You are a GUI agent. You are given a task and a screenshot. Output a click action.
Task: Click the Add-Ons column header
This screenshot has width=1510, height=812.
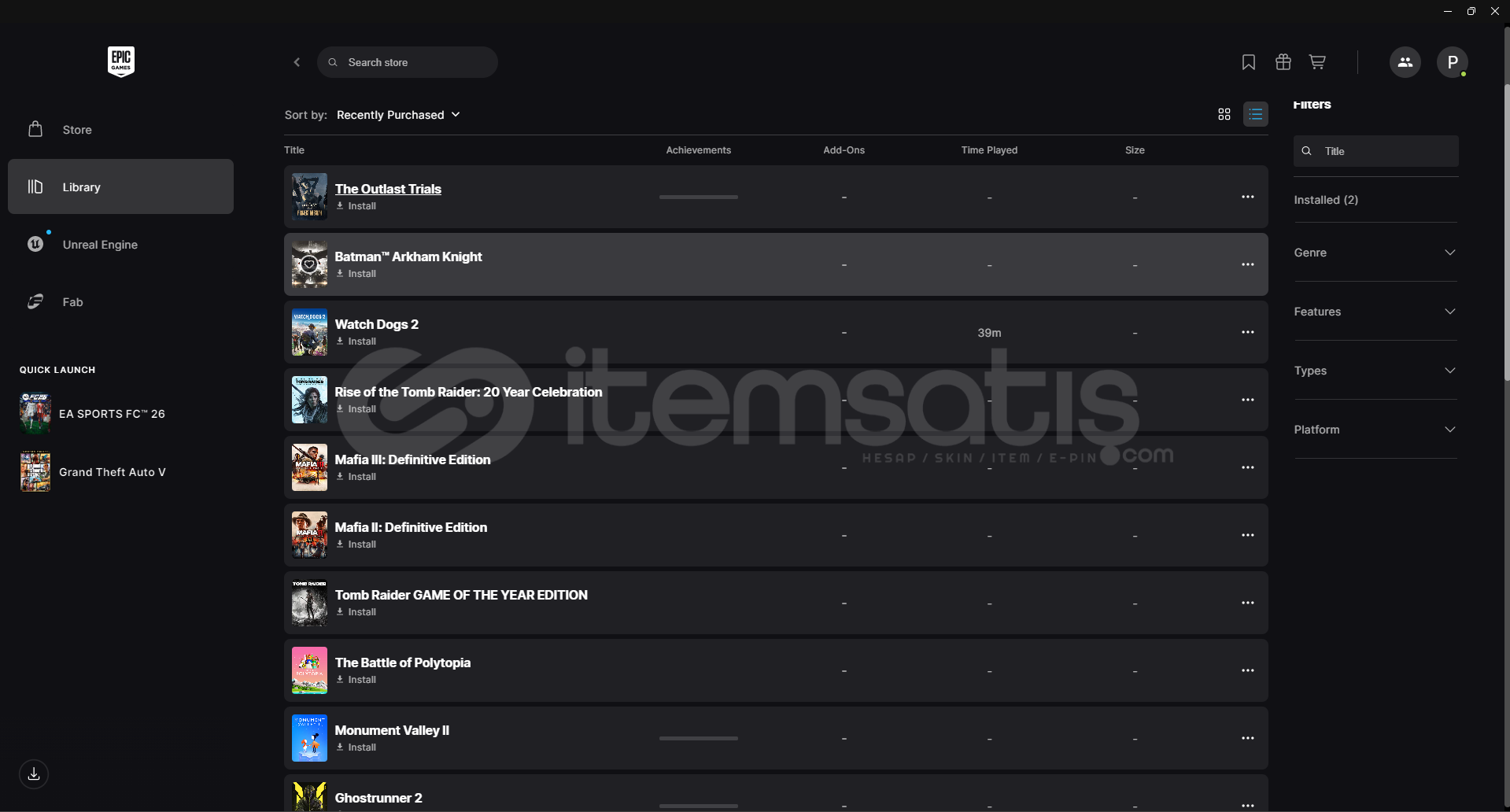(x=844, y=150)
